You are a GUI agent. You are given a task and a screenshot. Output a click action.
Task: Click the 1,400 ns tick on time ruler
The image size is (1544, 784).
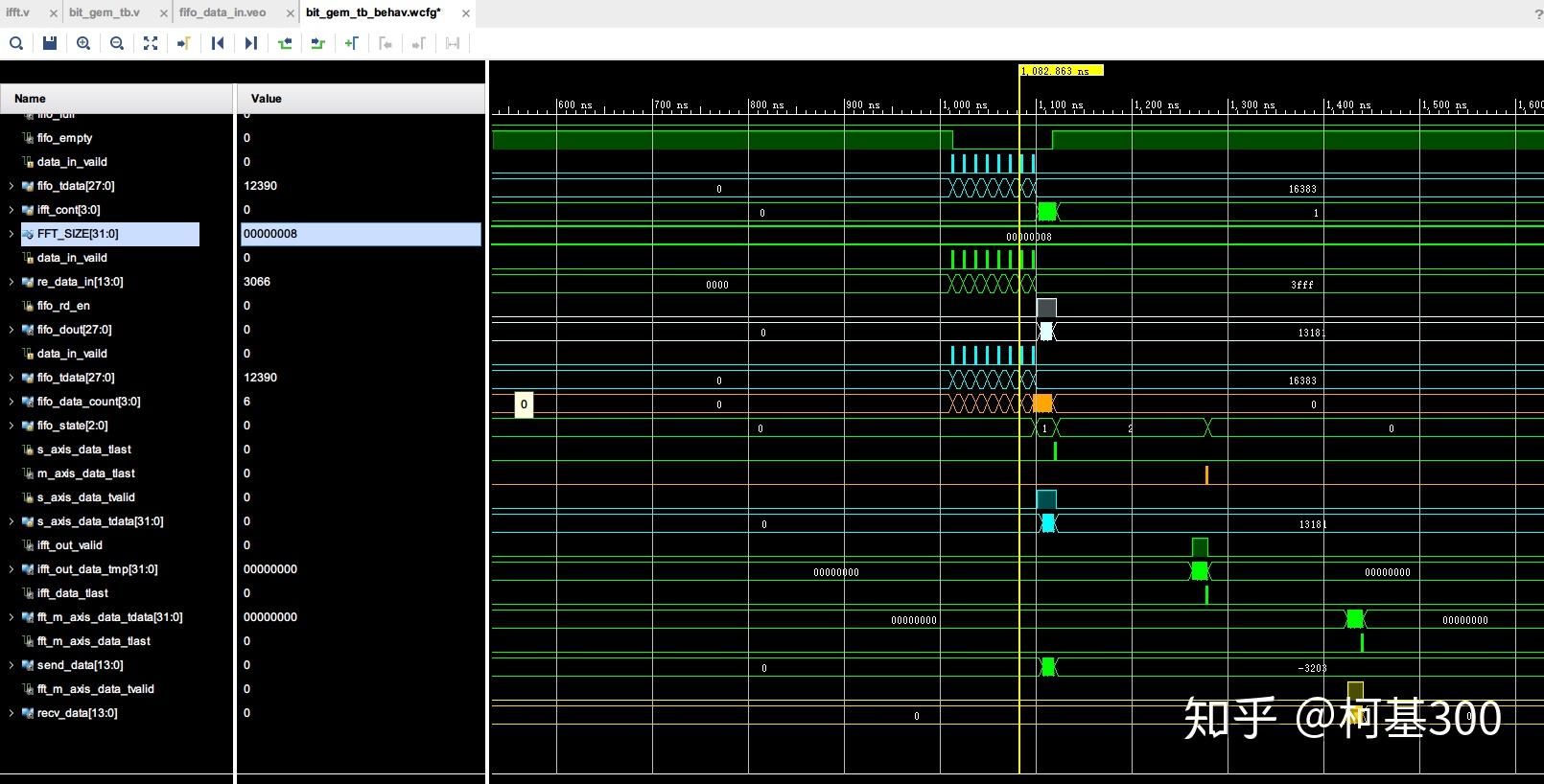click(x=1348, y=104)
